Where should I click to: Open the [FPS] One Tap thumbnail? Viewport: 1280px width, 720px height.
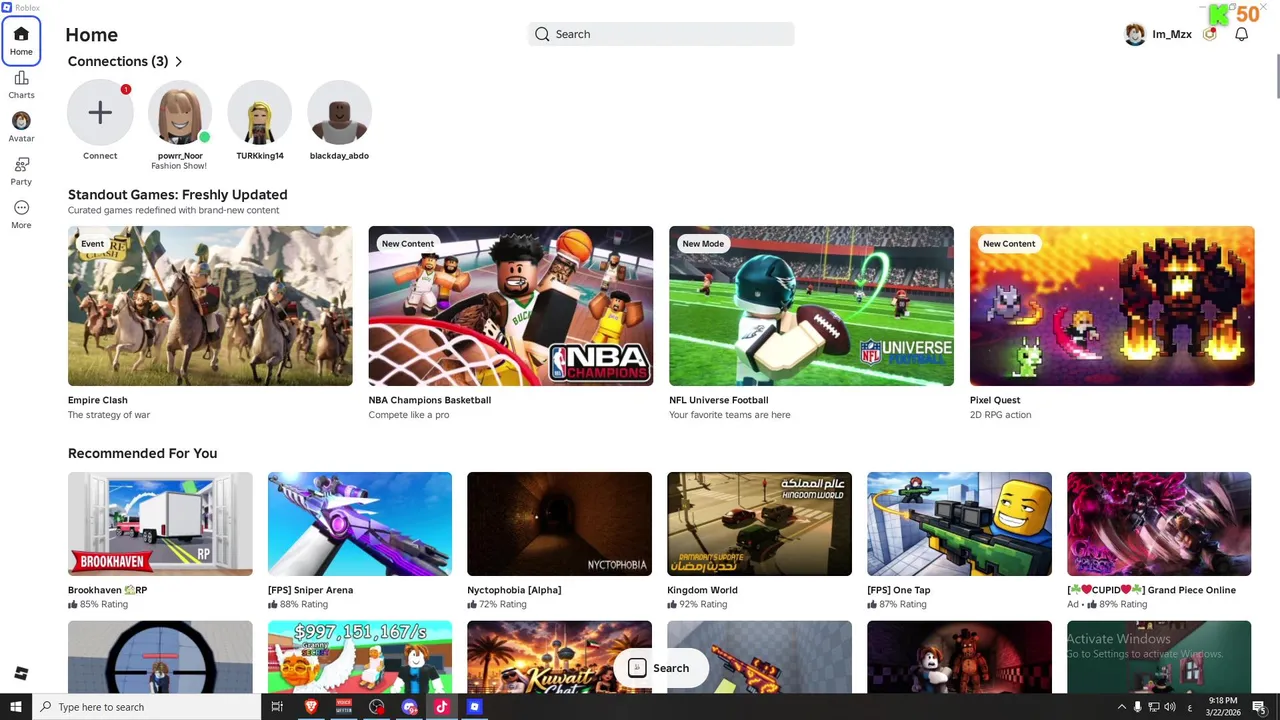point(960,524)
